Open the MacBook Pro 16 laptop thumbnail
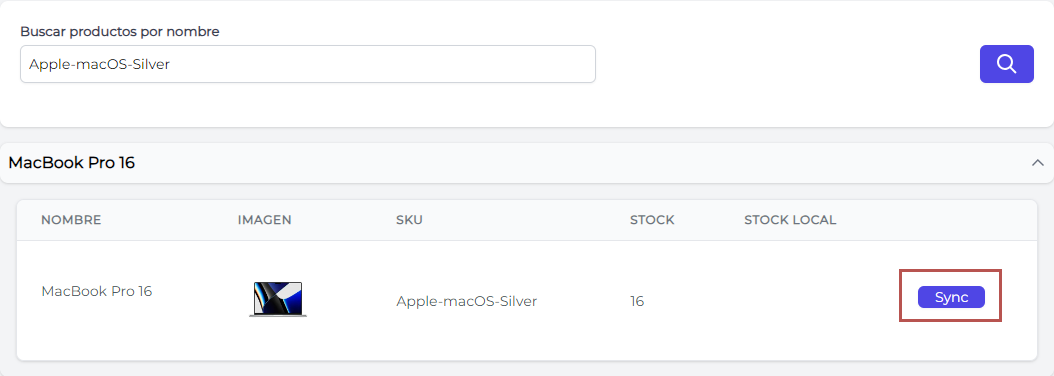 (278, 299)
